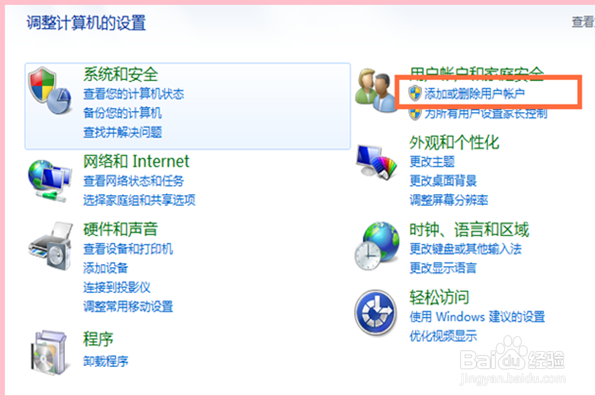
Task: Click the shield icon beside 添加或删除用户帐户
Action: (x=415, y=93)
